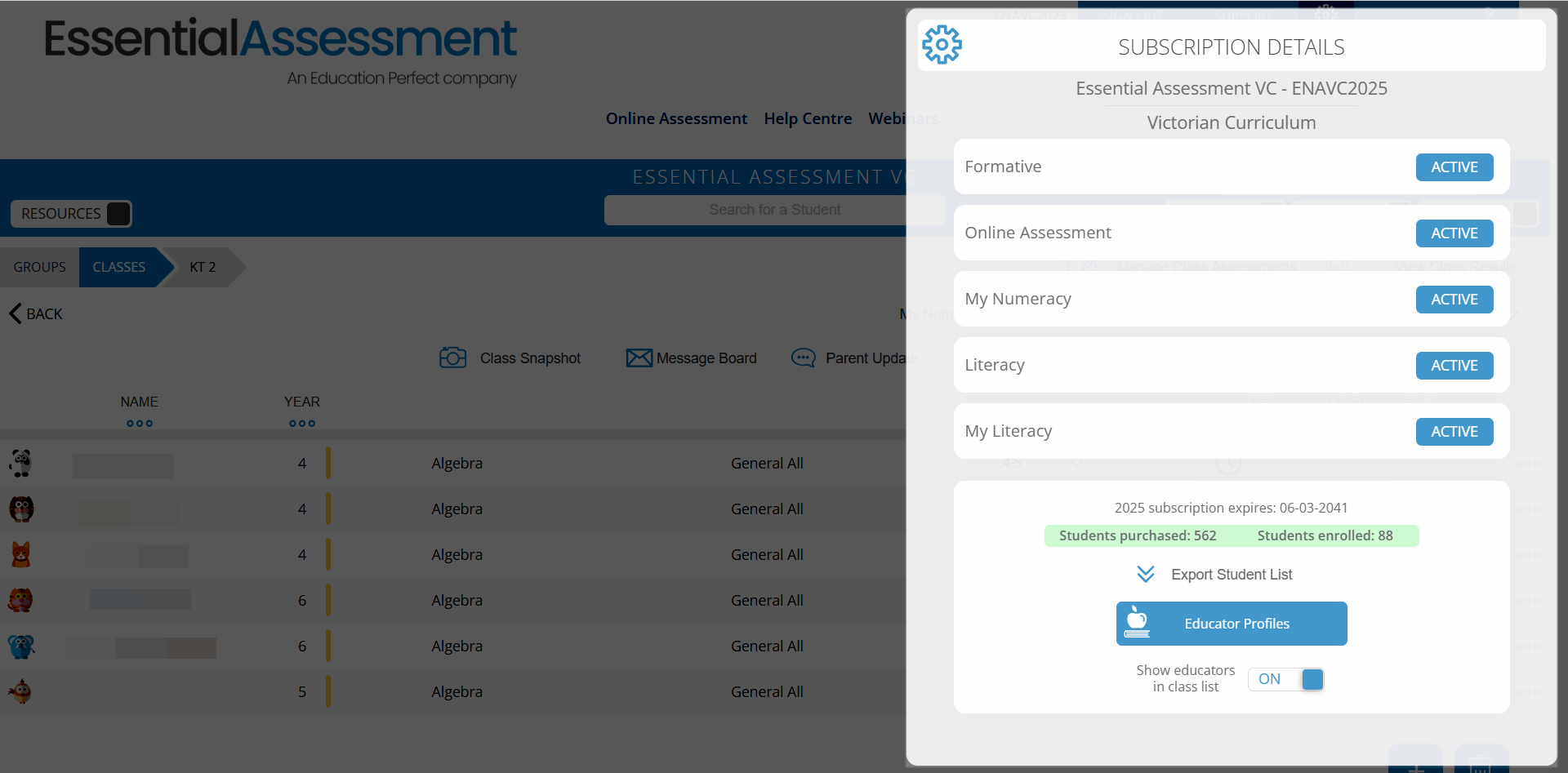Select the GROUPS breadcrumb tab
Viewport: 1568px width, 773px height.
coord(39,267)
